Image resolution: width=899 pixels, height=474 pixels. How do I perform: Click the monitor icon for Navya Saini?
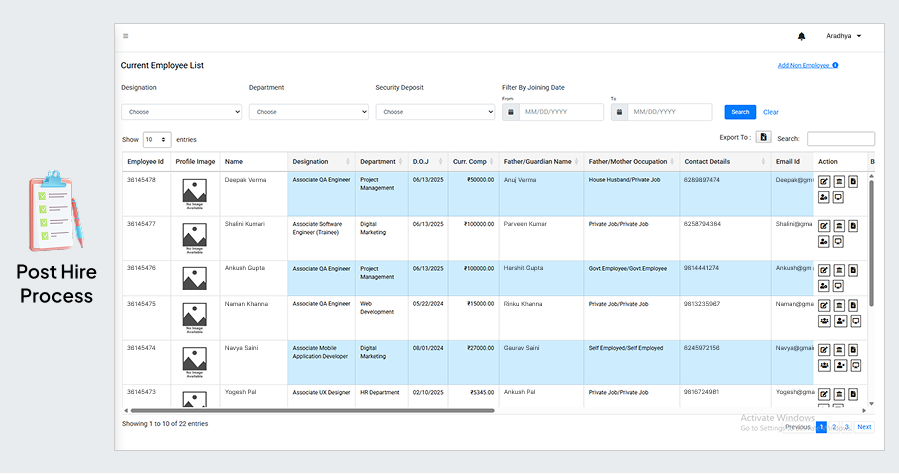[x=855, y=365]
